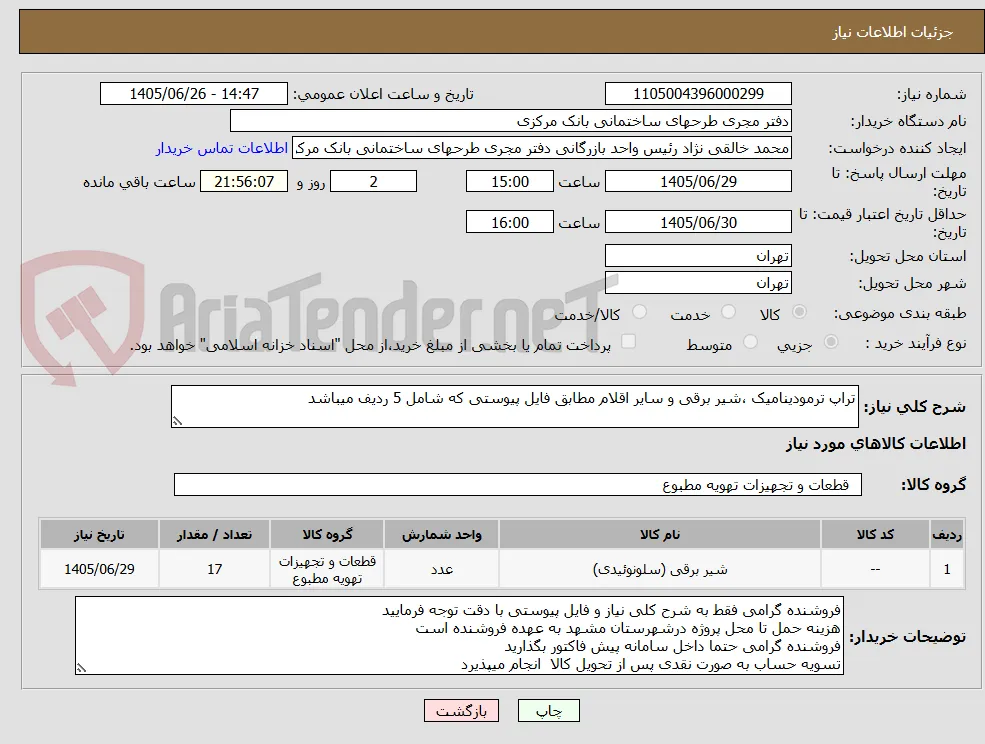Viewport: 985px width, 744px height.
Task: Click the general need description text area
Action: (514, 407)
